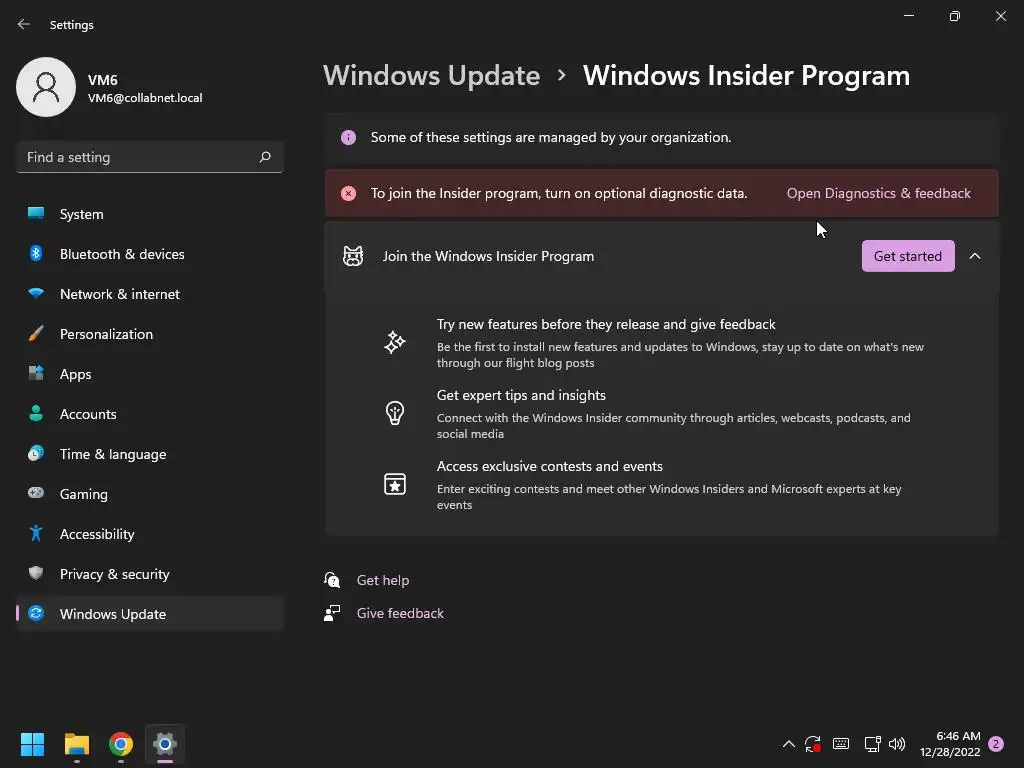This screenshot has height=768, width=1024.
Task: Open the touch keyboard tray icon
Action: (841, 744)
